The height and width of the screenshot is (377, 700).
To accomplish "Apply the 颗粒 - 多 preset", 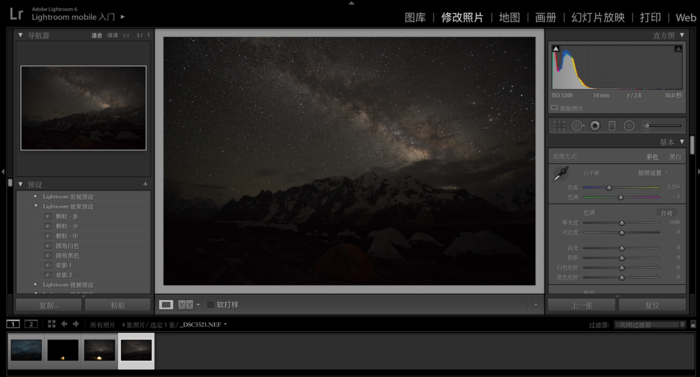I will coord(67,216).
